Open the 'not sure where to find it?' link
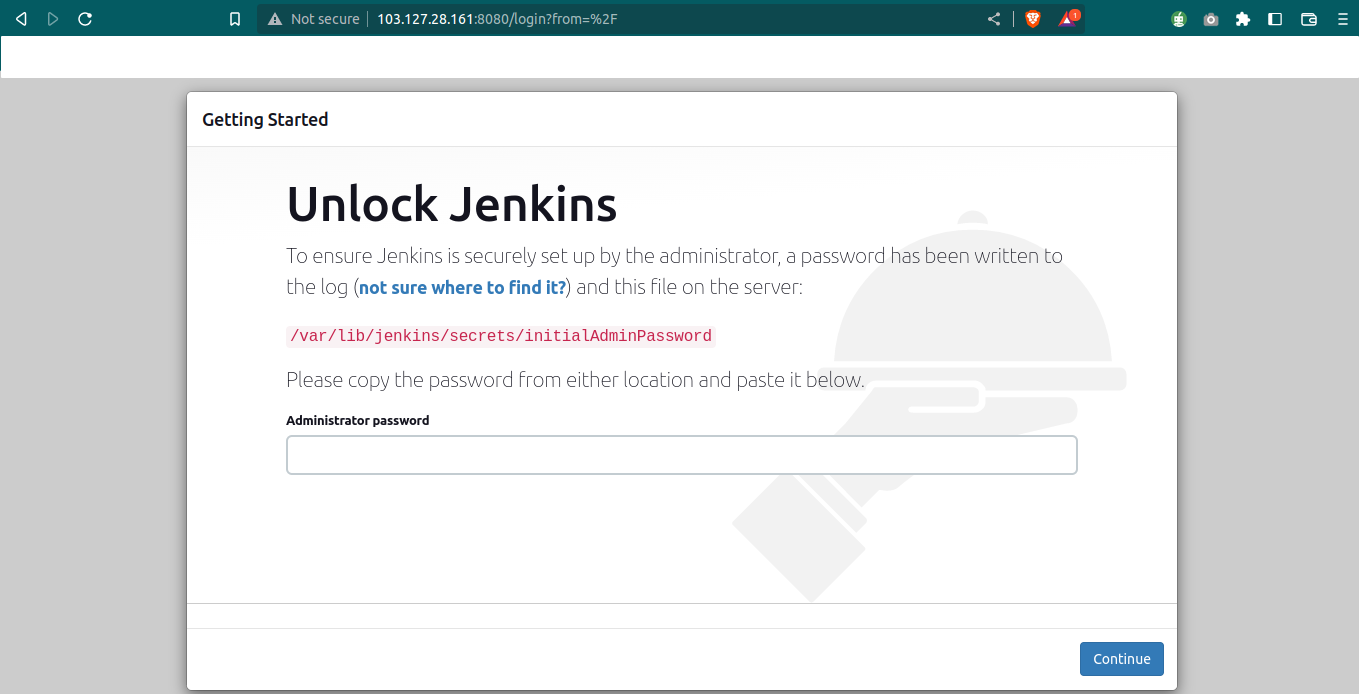 pos(462,288)
